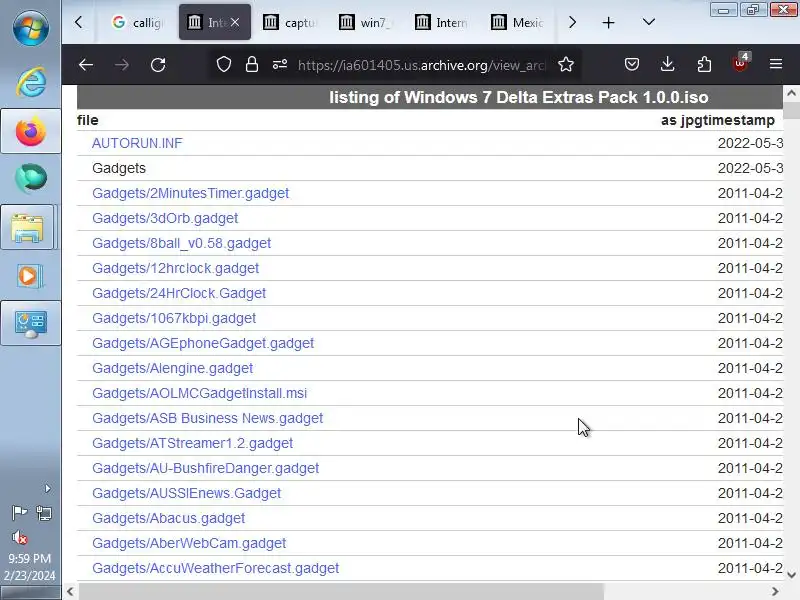Open Gadgets/Abacus.gadget link
Viewport: 800px width, 600px height.
tap(168, 518)
